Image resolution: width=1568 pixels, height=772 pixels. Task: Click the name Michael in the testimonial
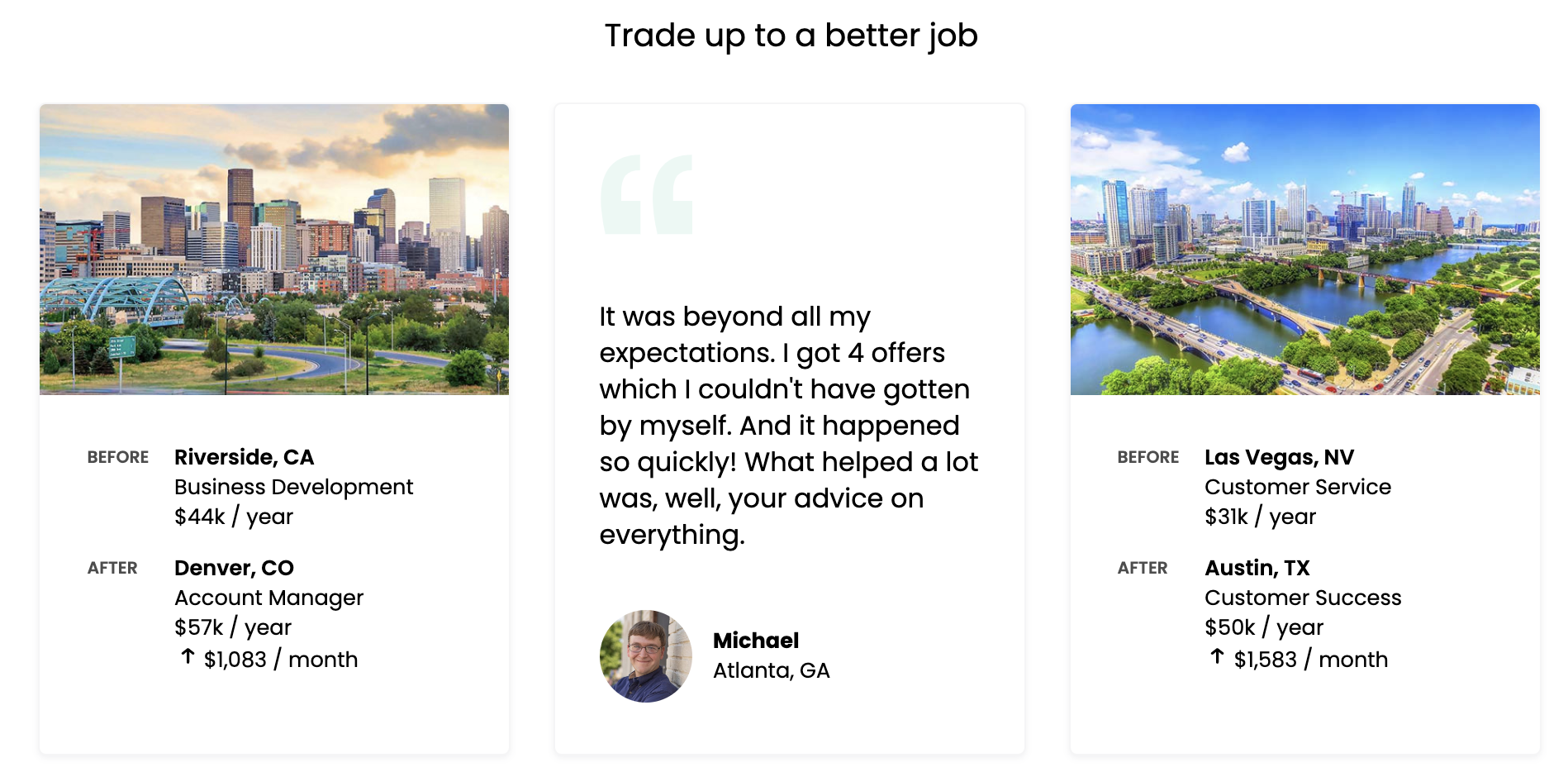coord(755,641)
